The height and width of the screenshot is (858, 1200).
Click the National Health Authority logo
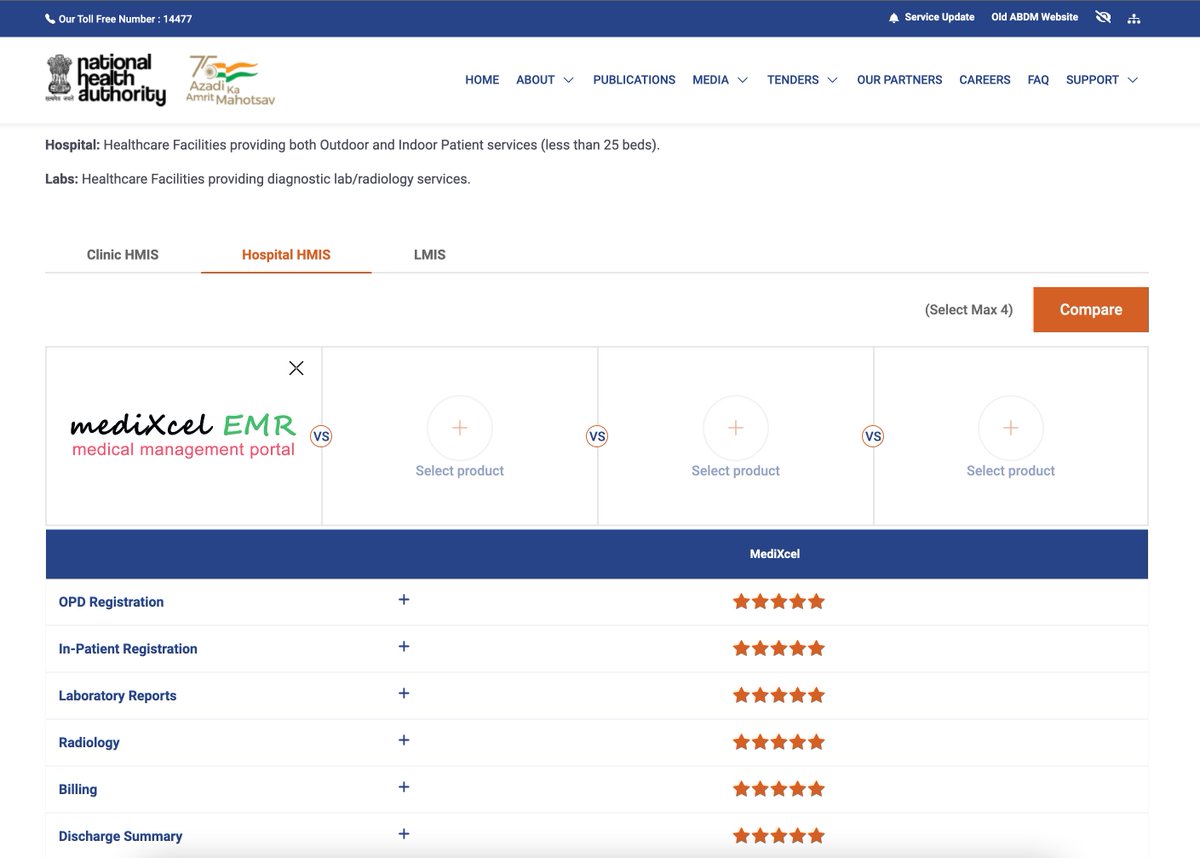click(106, 80)
